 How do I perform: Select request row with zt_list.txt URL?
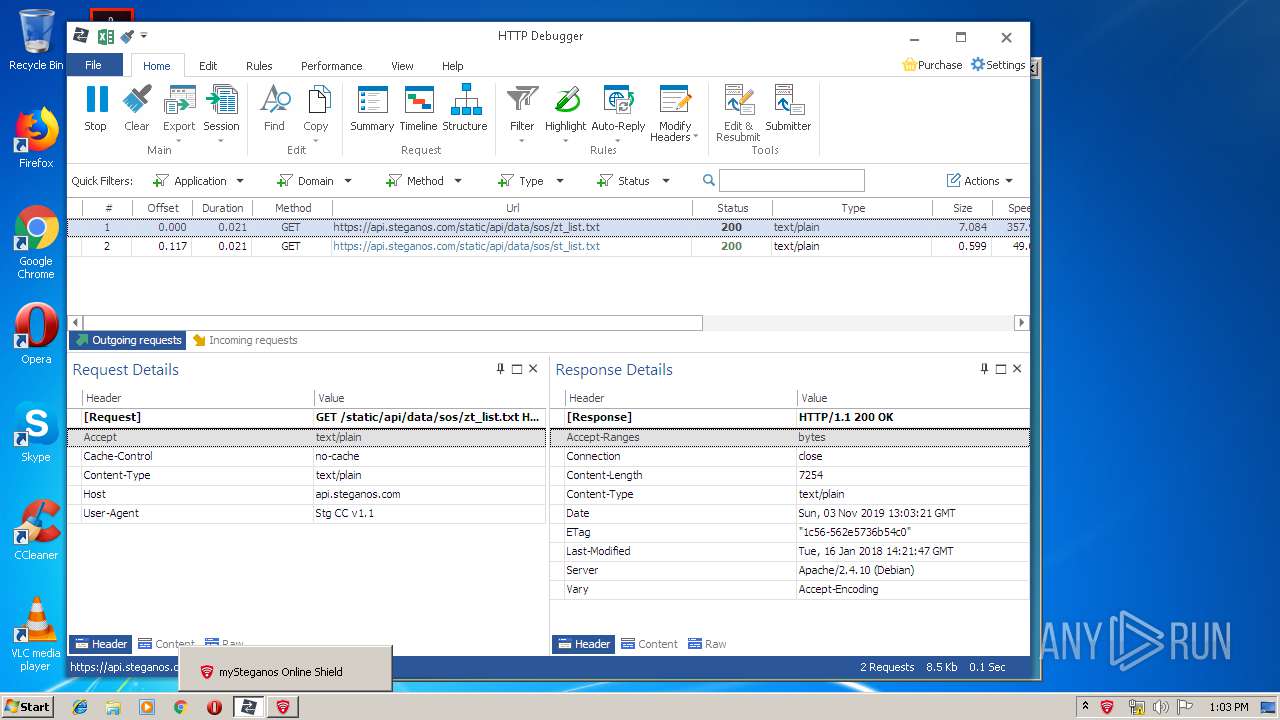pos(548,227)
